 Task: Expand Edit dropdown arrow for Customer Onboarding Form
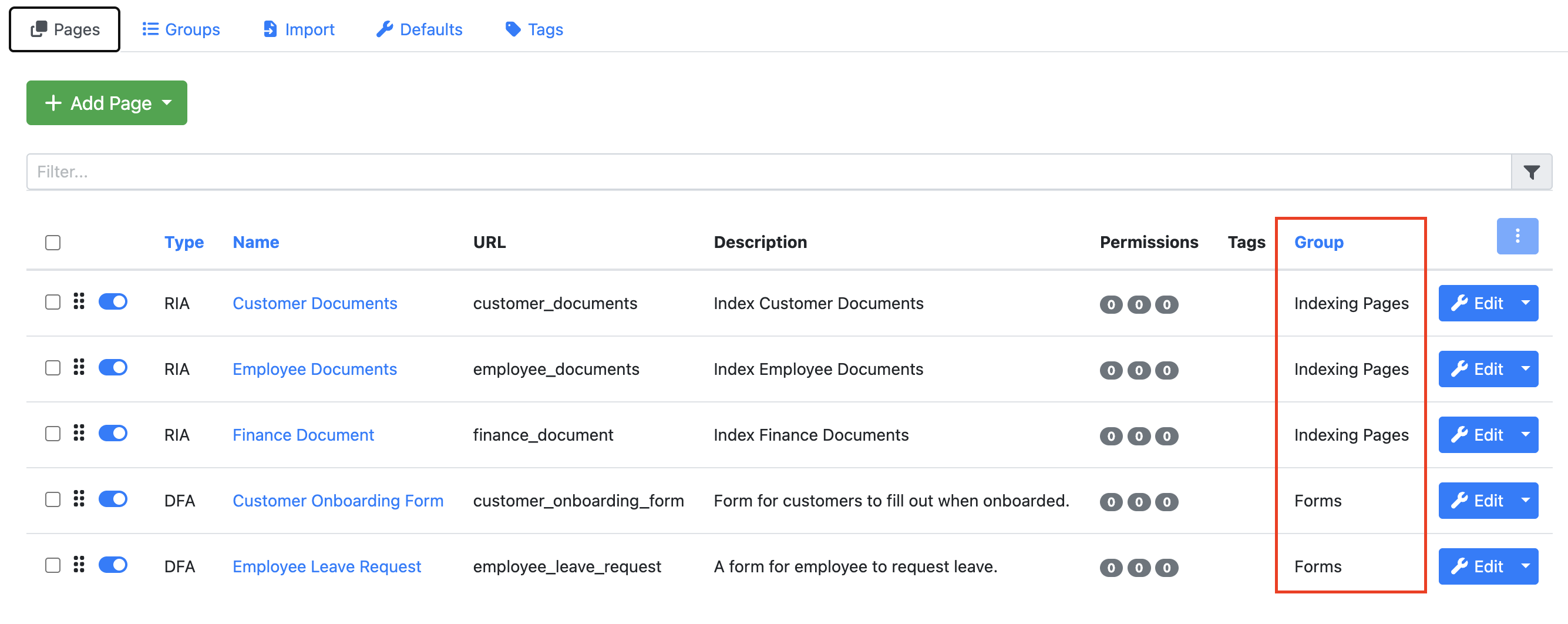[x=1525, y=500]
